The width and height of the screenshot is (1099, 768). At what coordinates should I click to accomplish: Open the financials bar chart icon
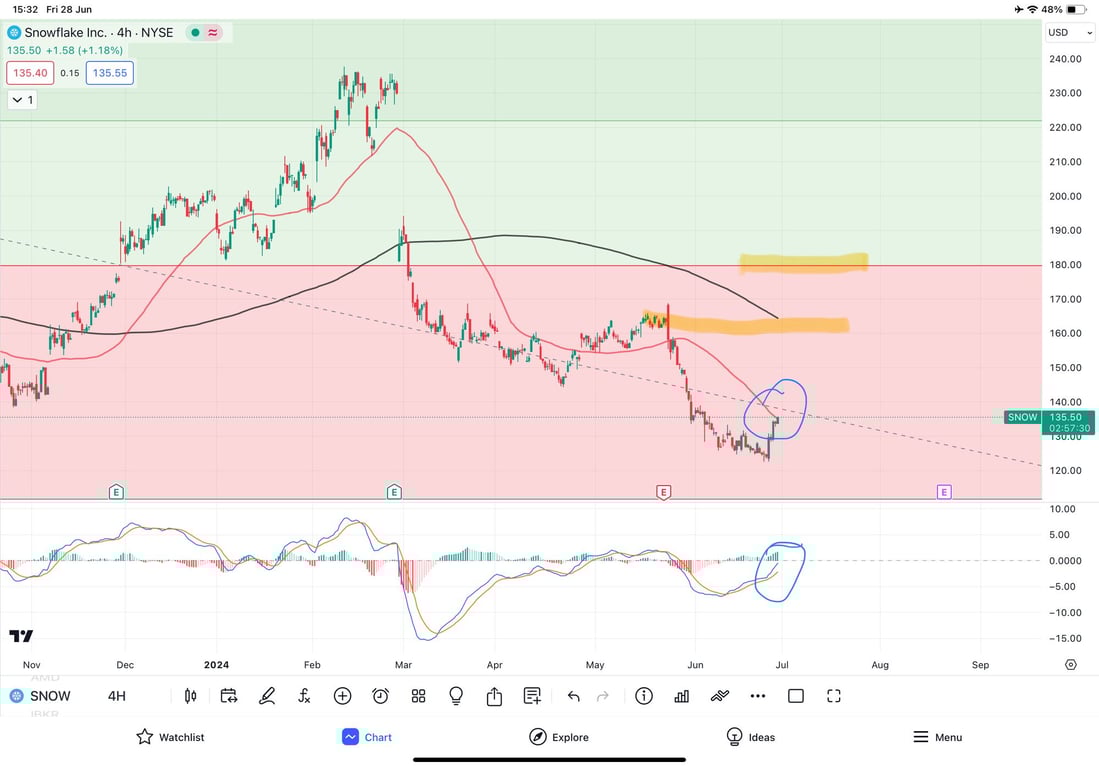click(681, 696)
